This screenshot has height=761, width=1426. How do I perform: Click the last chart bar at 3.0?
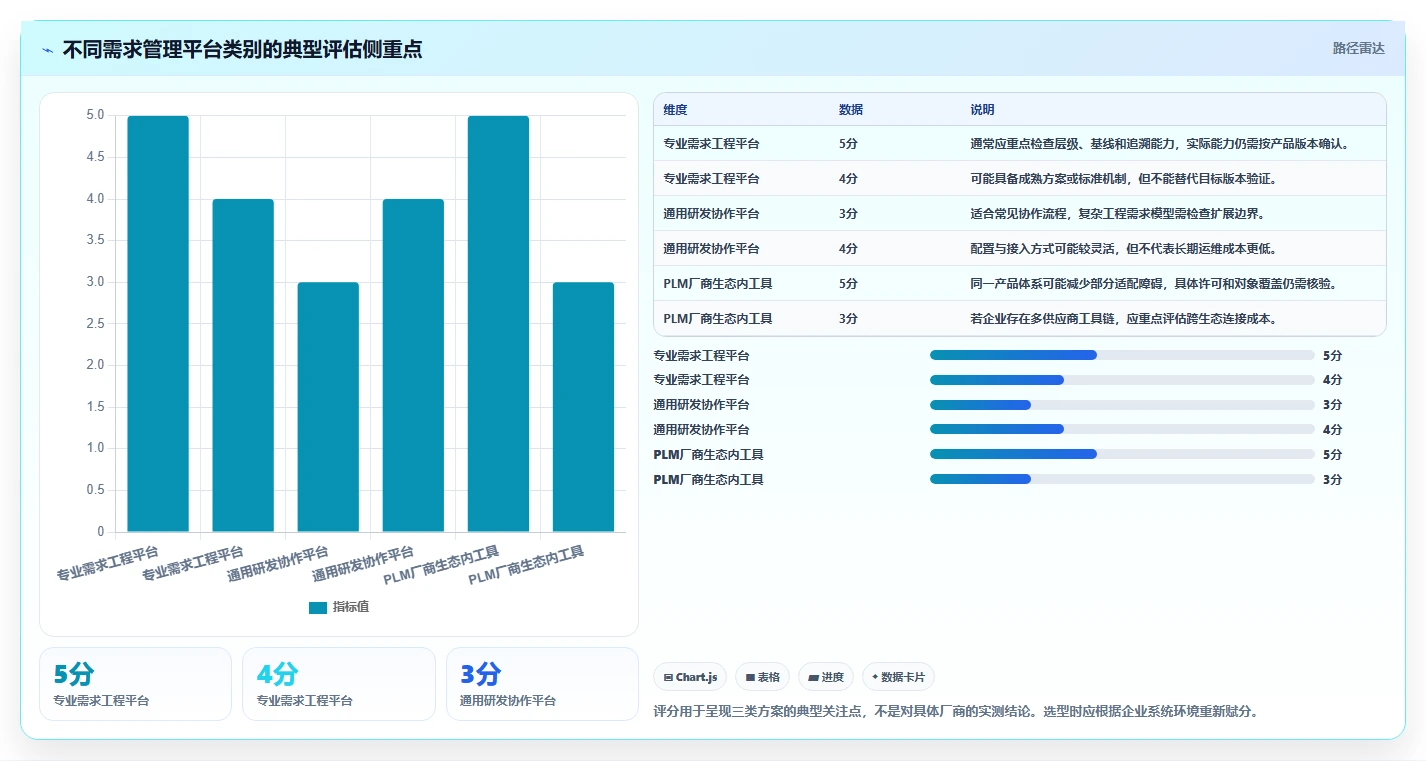coord(583,407)
